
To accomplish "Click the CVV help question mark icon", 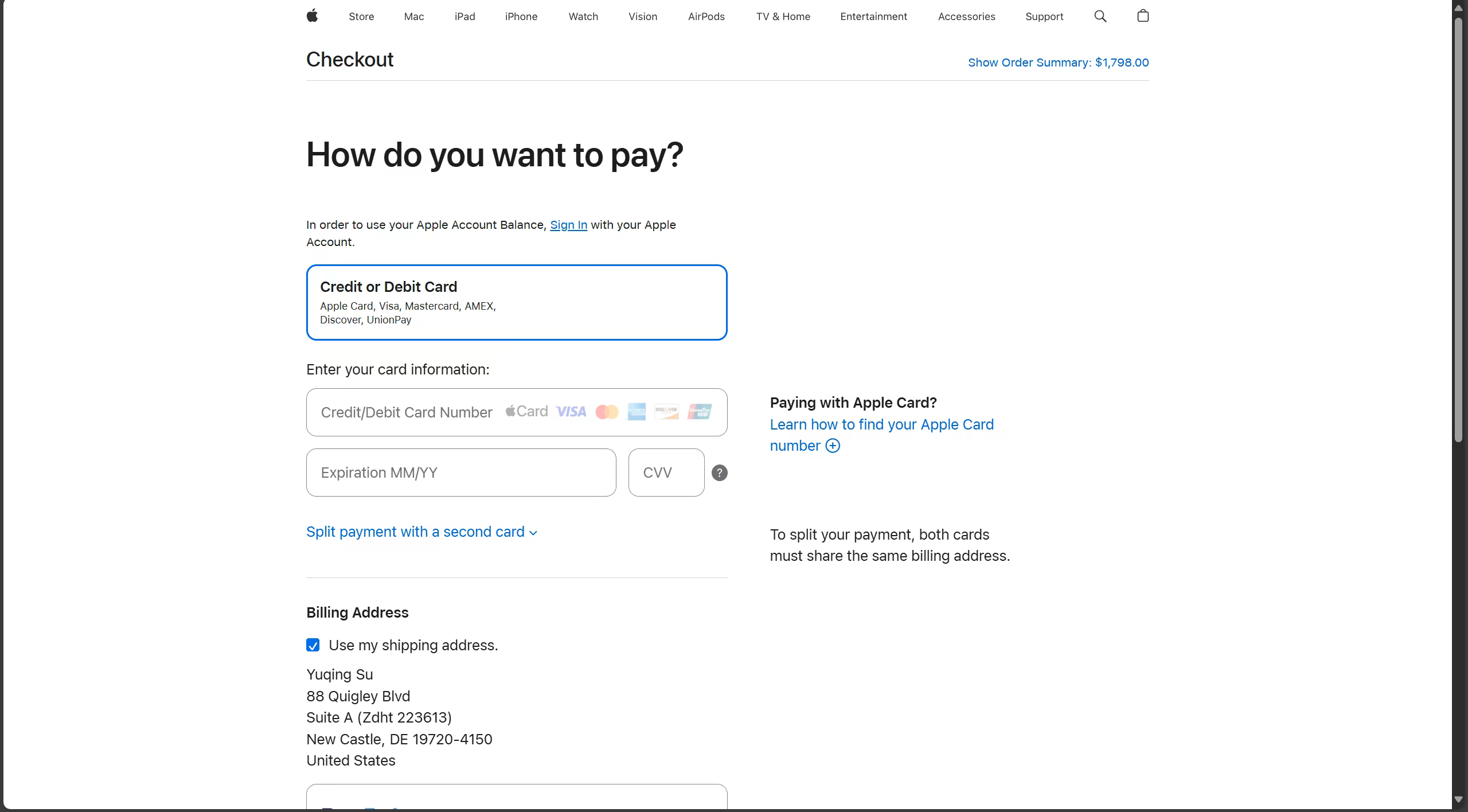I will [x=719, y=473].
